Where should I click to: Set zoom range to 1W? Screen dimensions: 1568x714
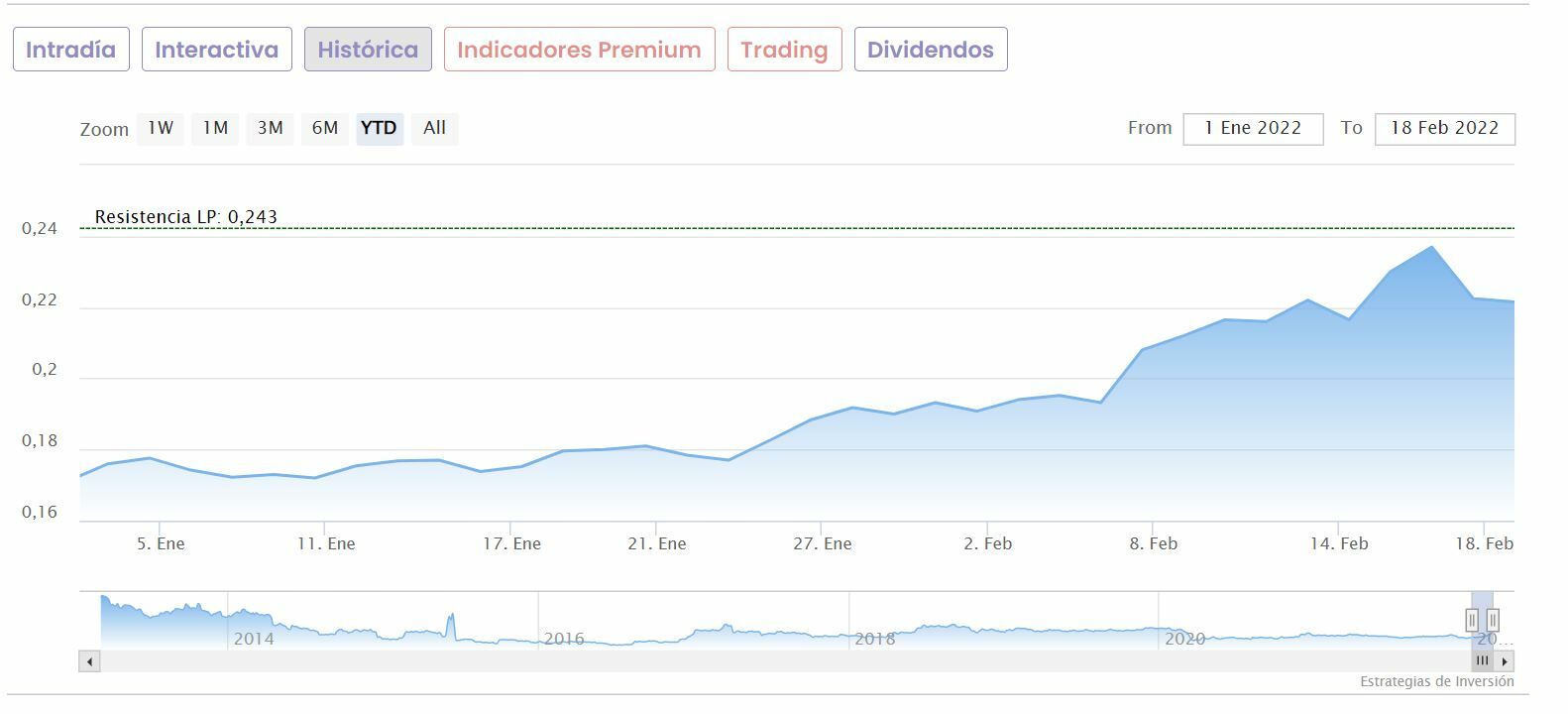pyautogui.click(x=161, y=128)
